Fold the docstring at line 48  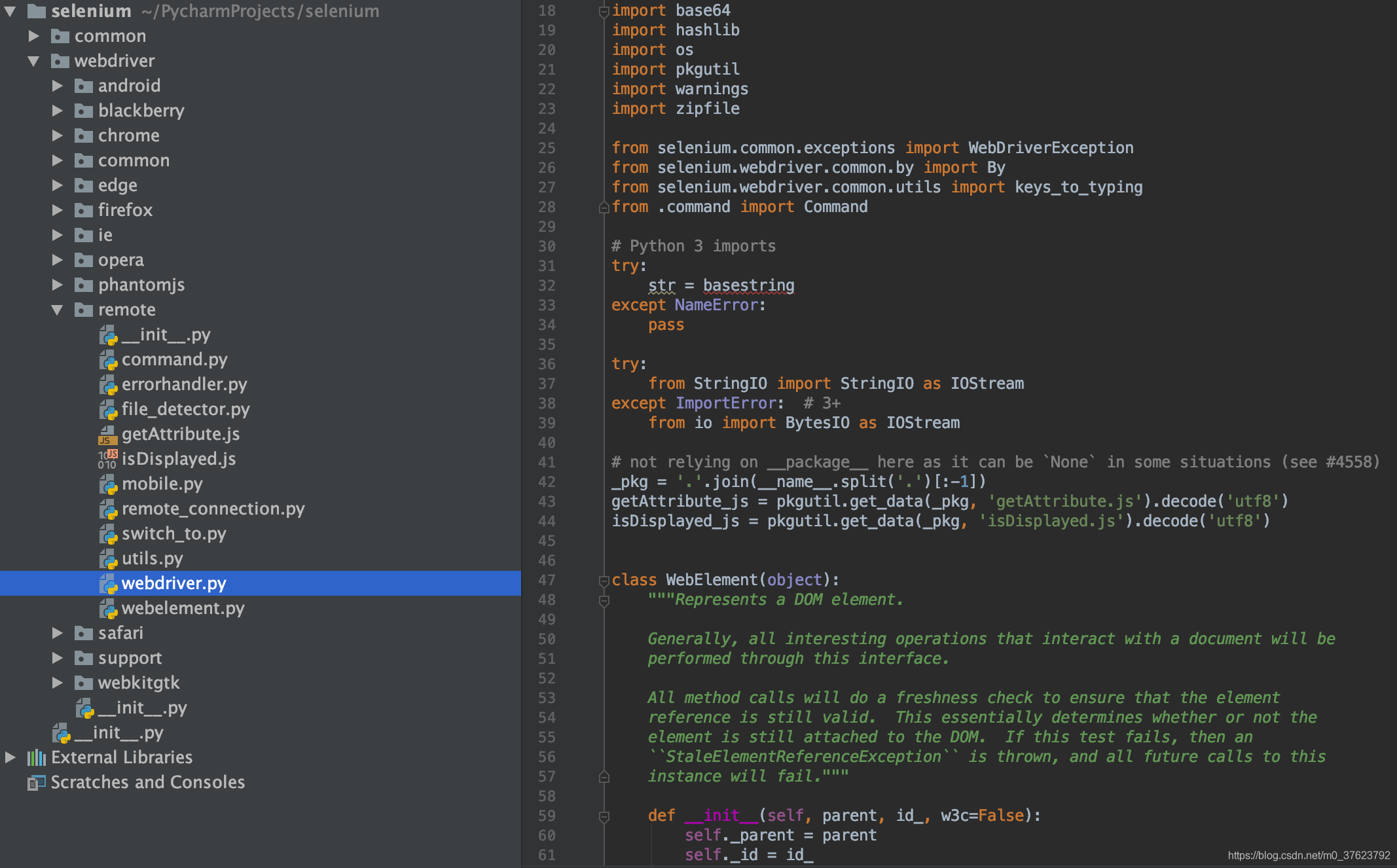coord(604,600)
